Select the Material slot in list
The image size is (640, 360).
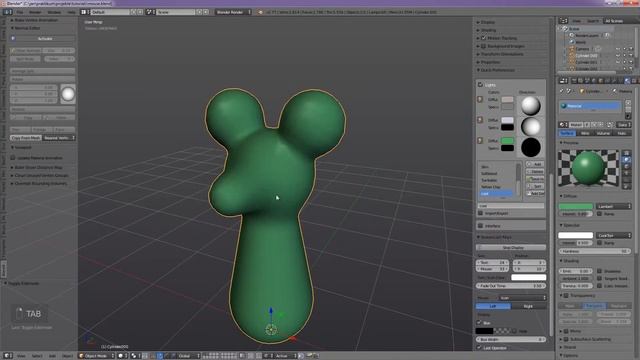coord(591,106)
